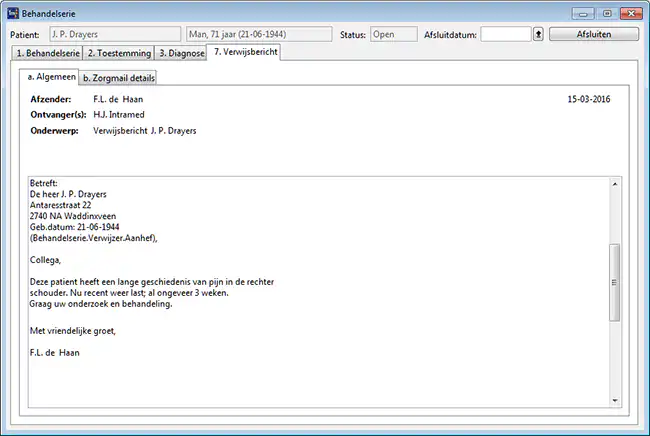Close the Behandelserie window

click(x=631, y=14)
